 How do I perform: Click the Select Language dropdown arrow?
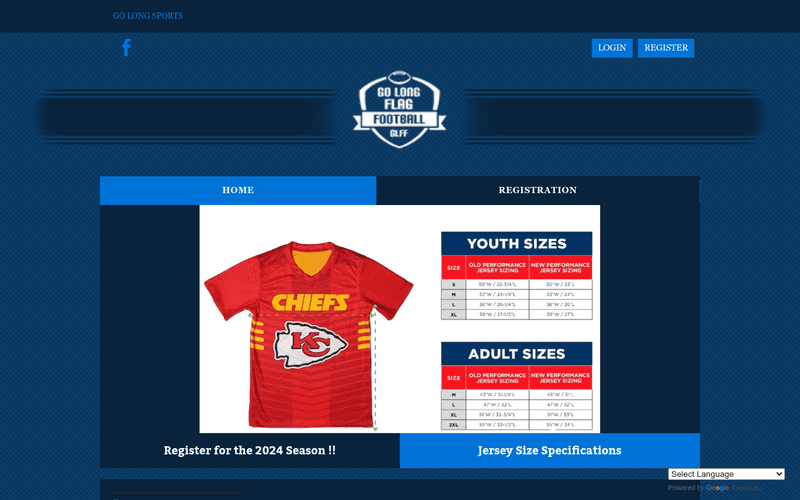(x=779, y=474)
